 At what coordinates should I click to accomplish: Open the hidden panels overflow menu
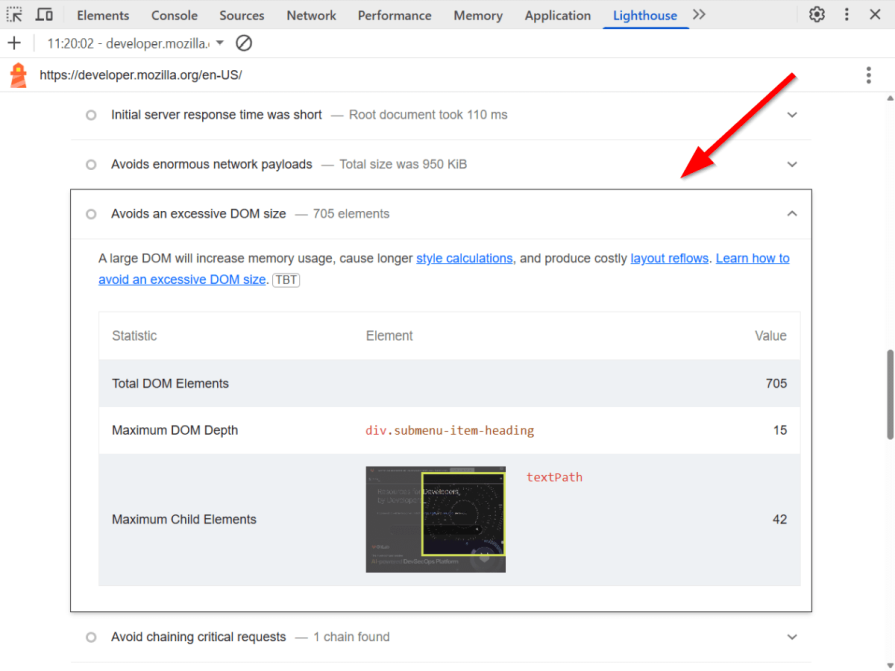tap(697, 15)
